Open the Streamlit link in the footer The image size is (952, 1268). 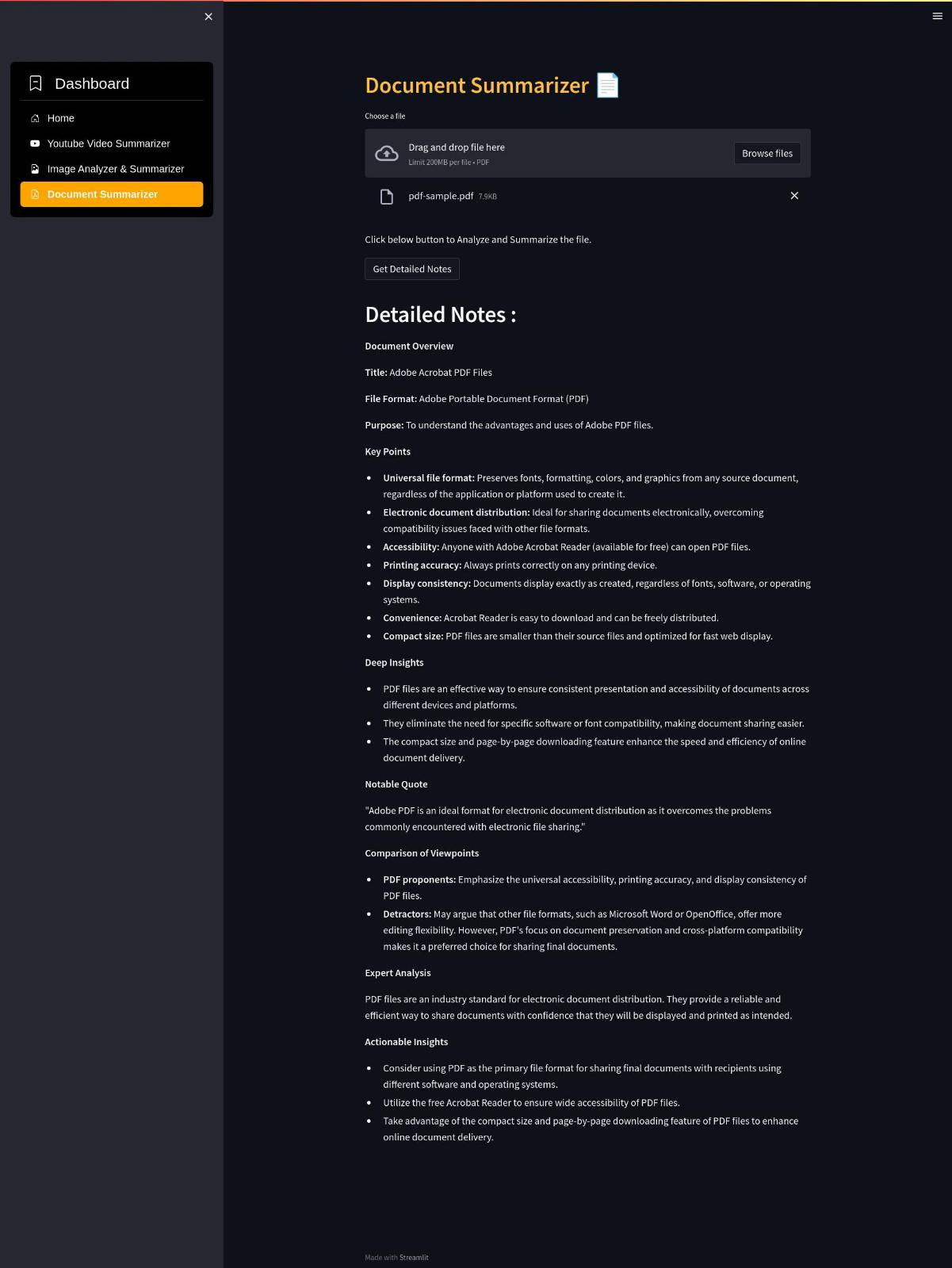pos(414,1257)
